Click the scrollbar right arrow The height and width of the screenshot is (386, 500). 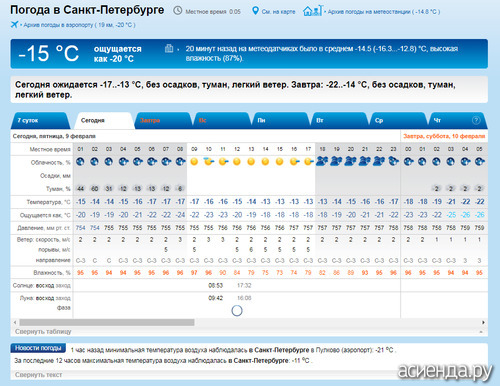coord(483,322)
